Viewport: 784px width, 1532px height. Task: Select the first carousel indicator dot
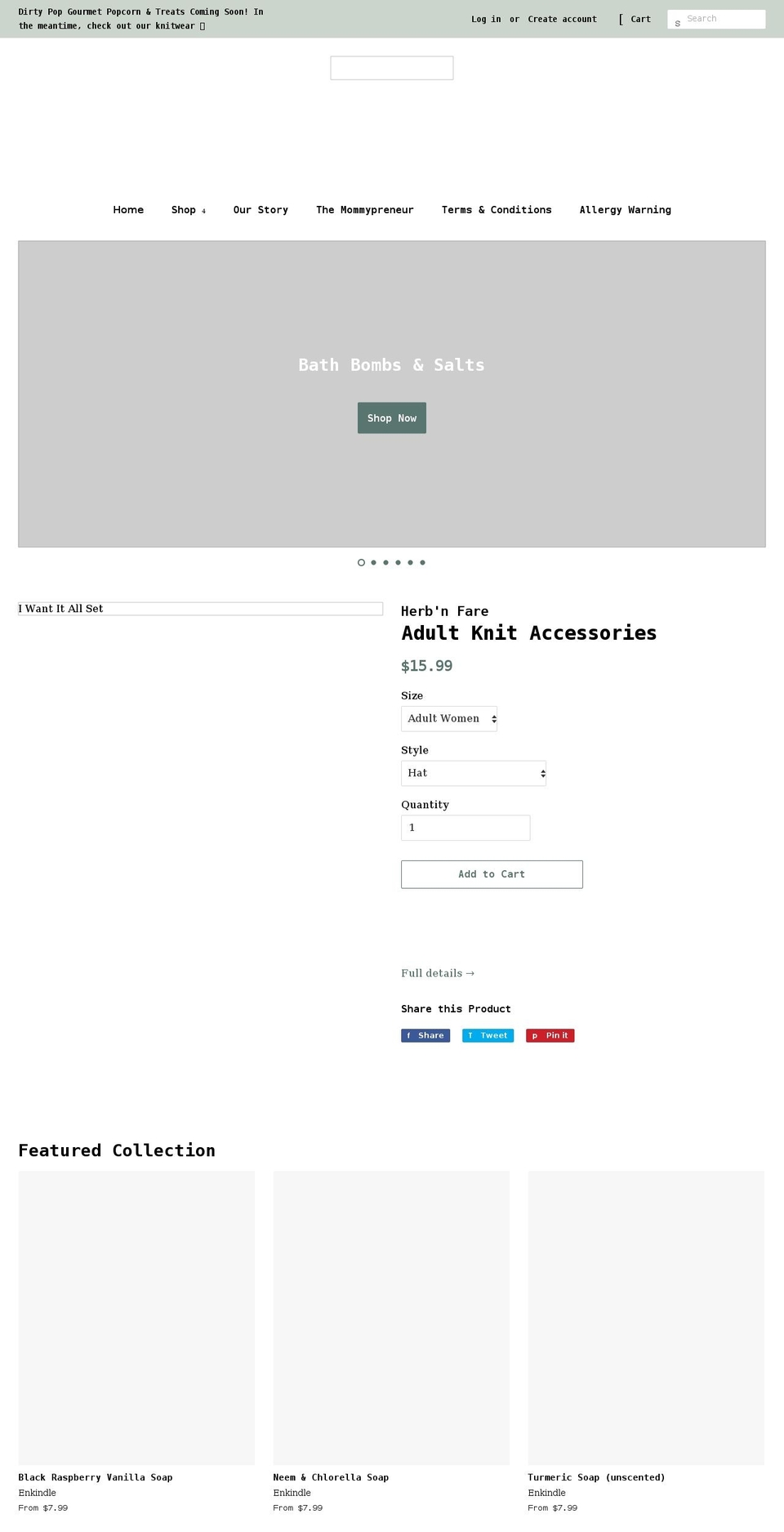[361, 562]
